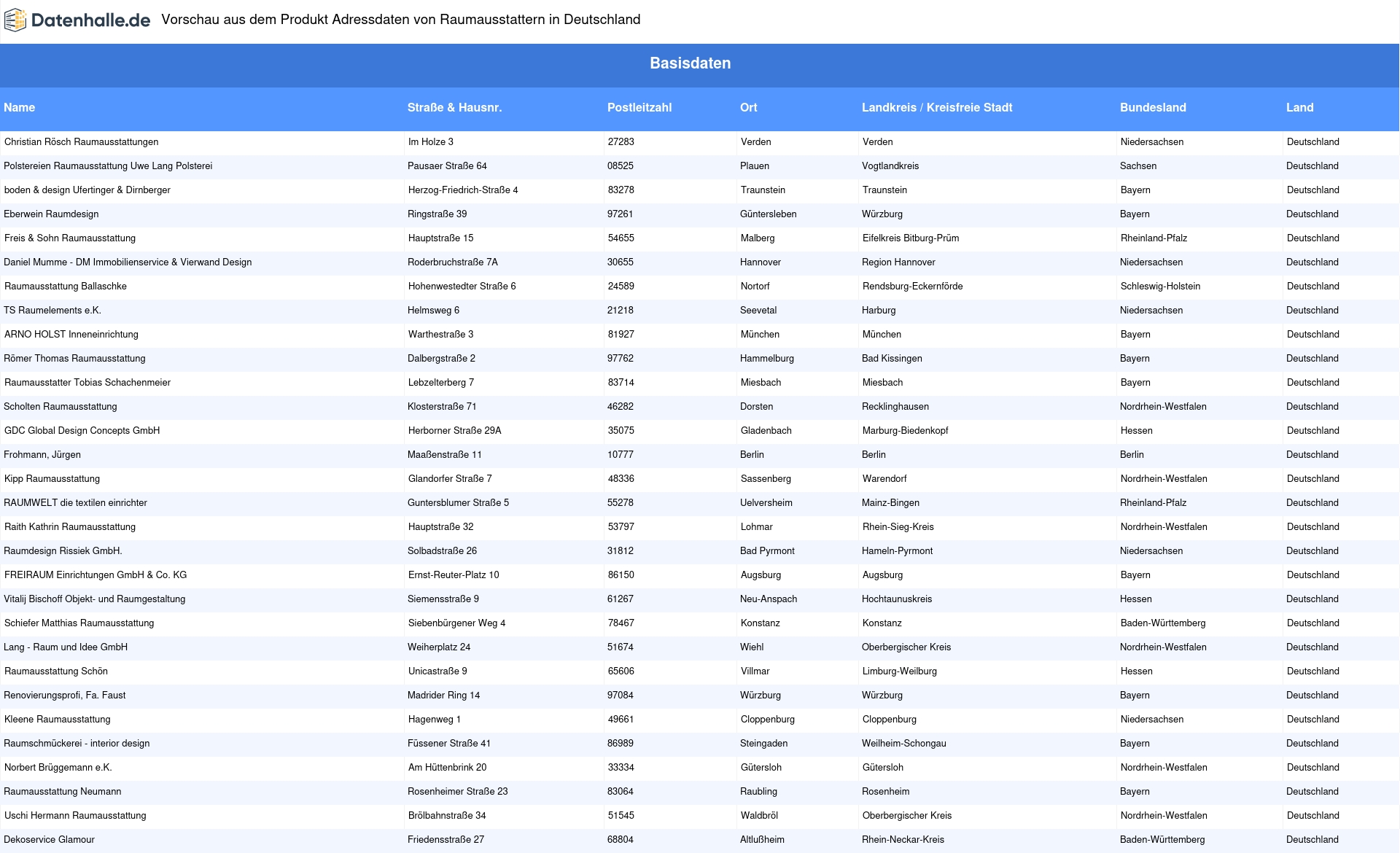The height and width of the screenshot is (853, 1400).
Task: Select Roderbruchstraße 7A address
Action: click(x=453, y=262)
